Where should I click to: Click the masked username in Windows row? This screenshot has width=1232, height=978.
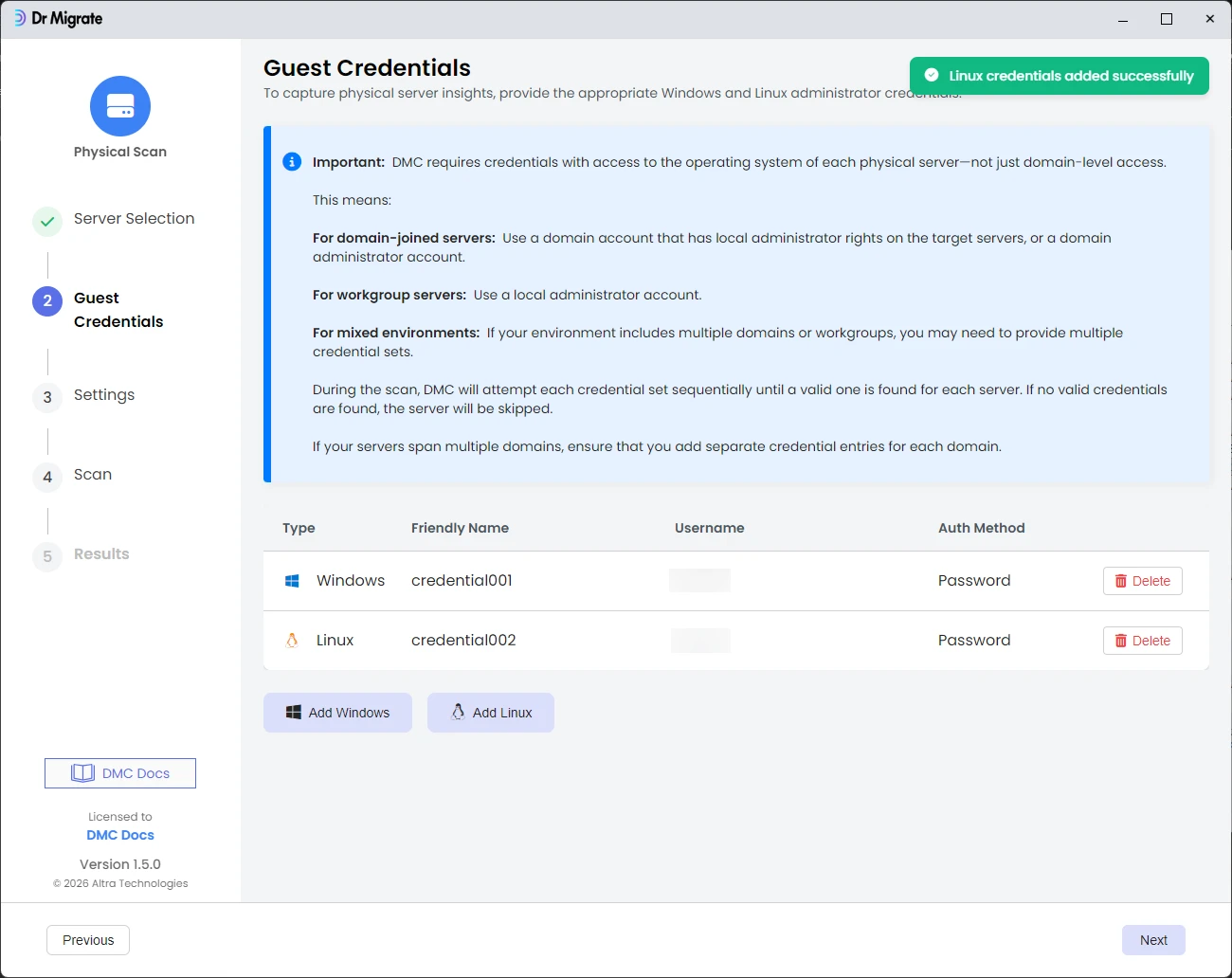699,580
